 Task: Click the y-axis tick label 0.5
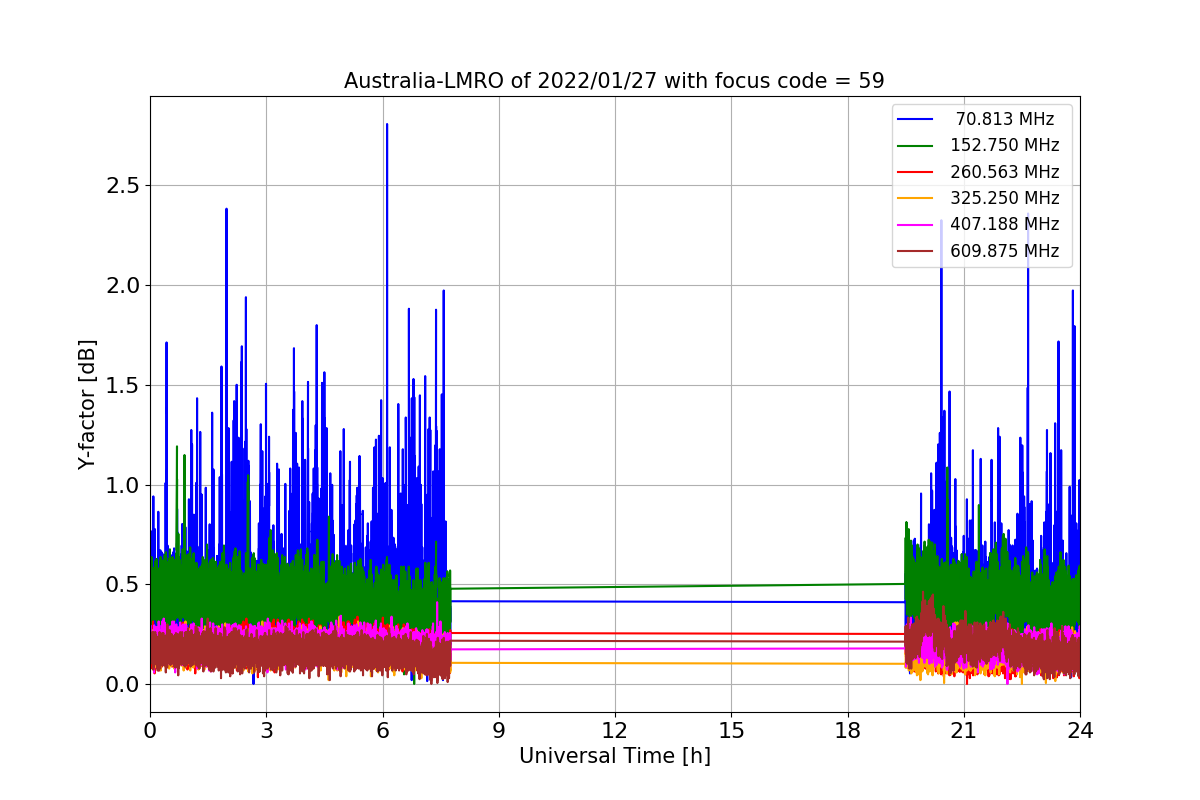click(x=124, y=585)
